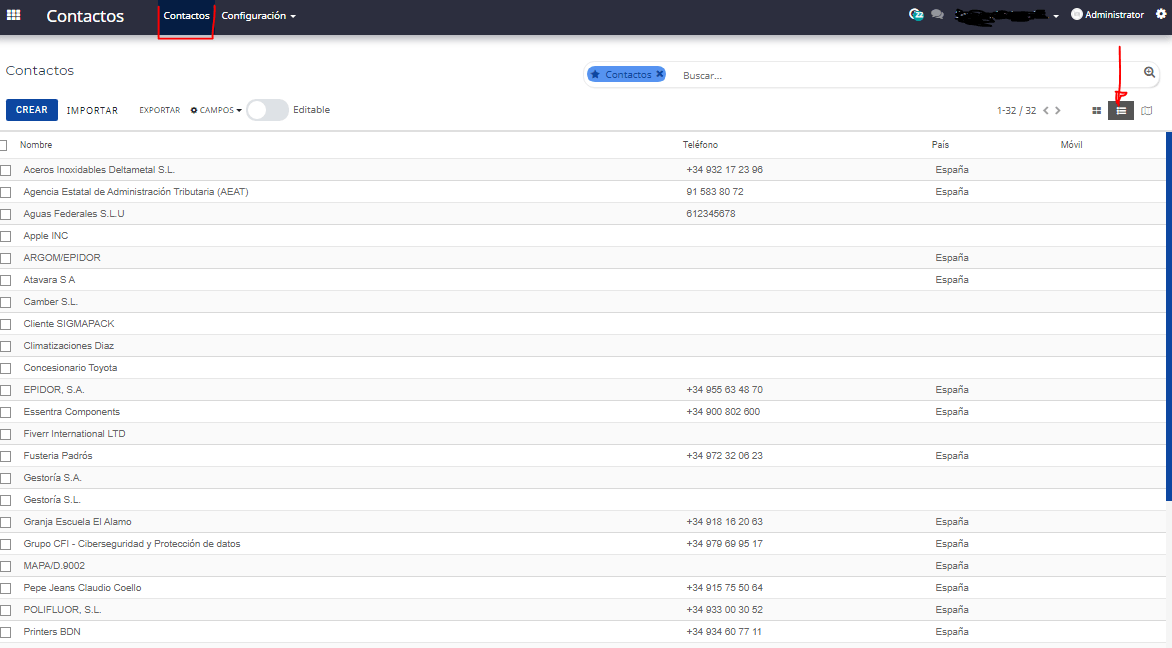Sort by the Teléfono column header
Screen dimensions: 1172x648
(x=700, y=144)
